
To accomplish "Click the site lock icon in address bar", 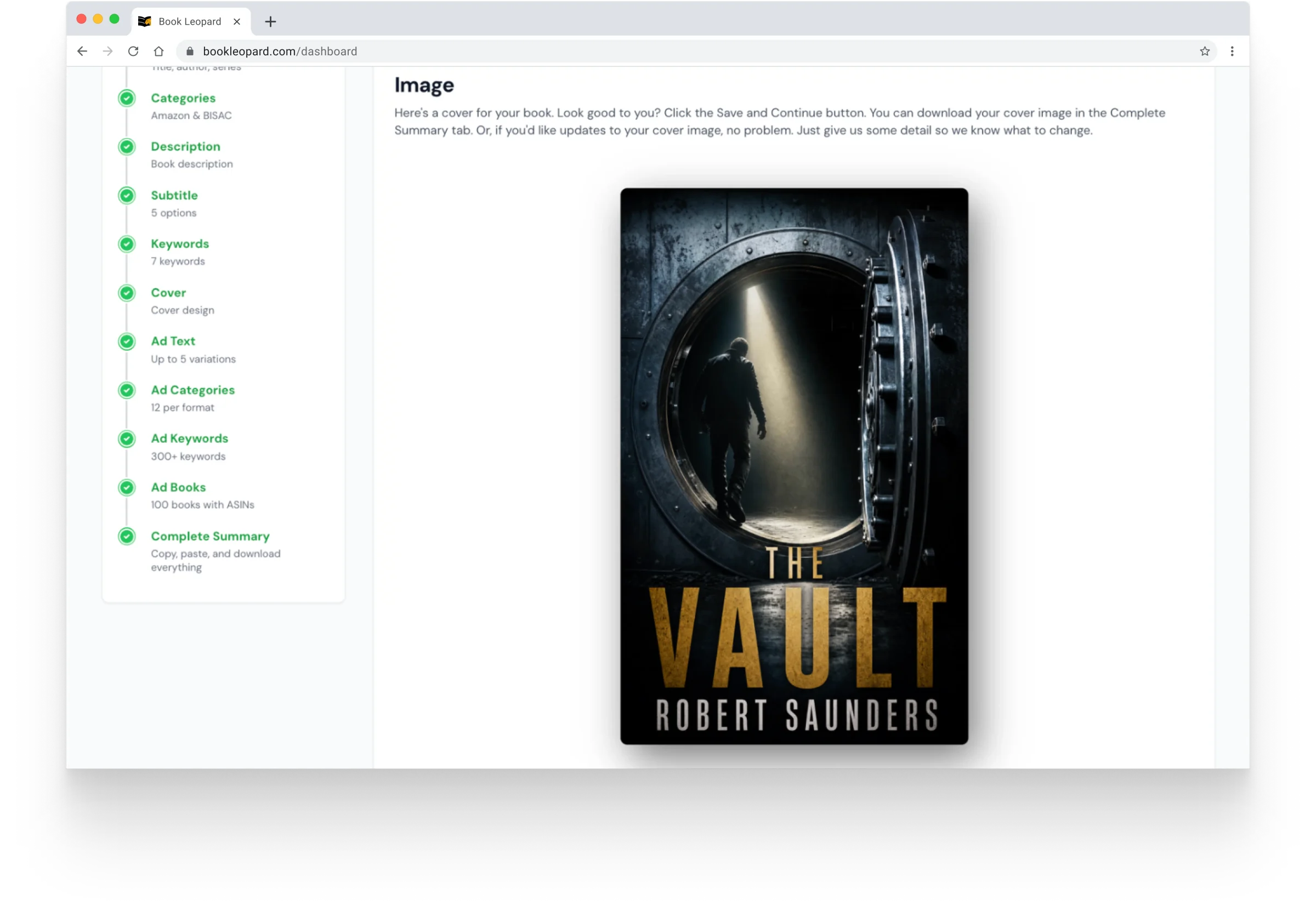I will (190, 52).
